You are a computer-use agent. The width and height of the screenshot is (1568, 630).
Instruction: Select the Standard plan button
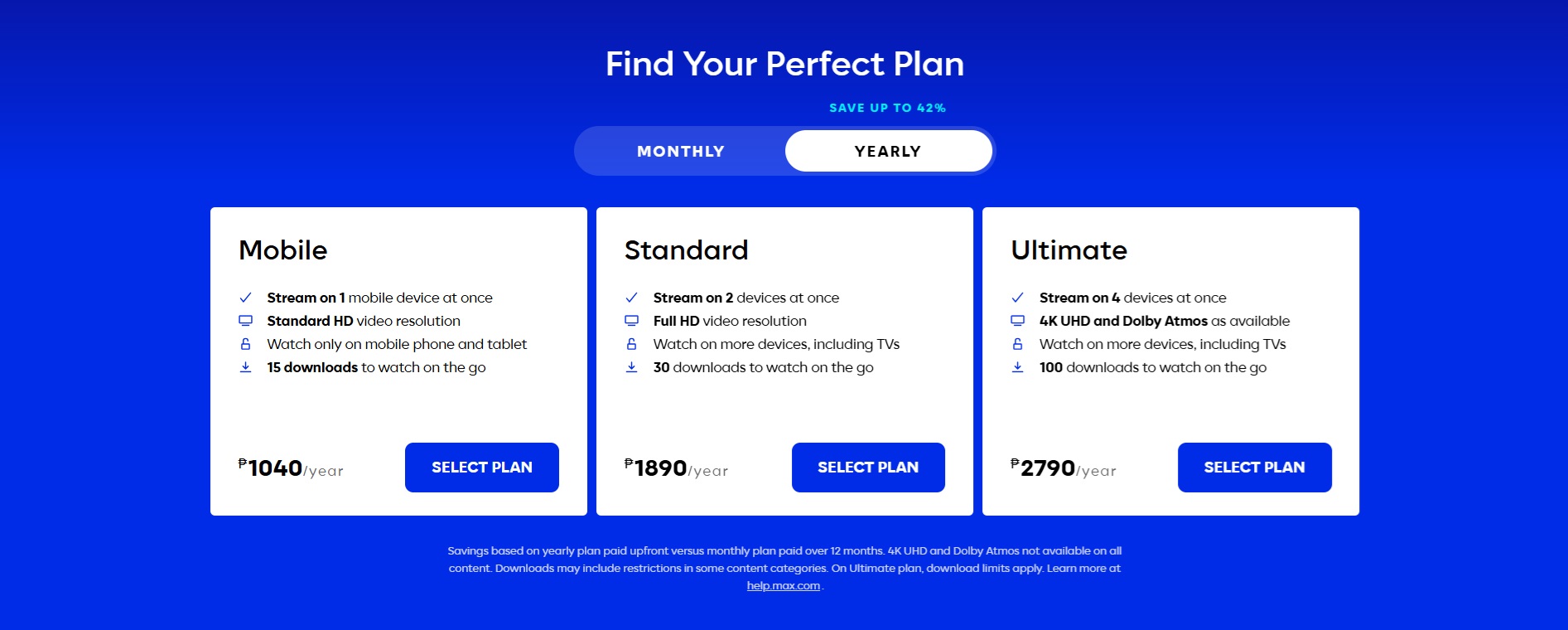coord(867,468)
